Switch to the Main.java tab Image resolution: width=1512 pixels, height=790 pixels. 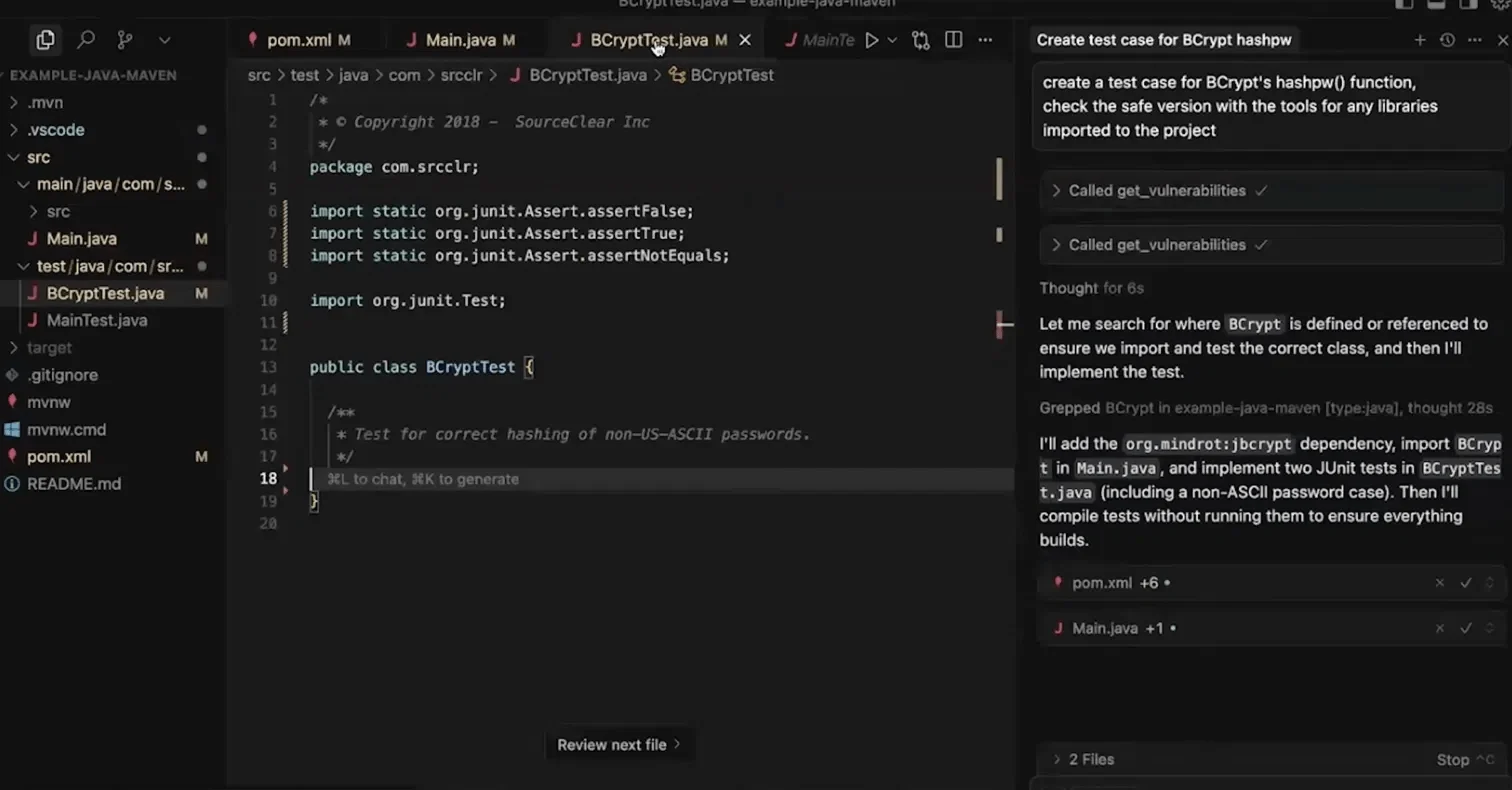[460, 40]
